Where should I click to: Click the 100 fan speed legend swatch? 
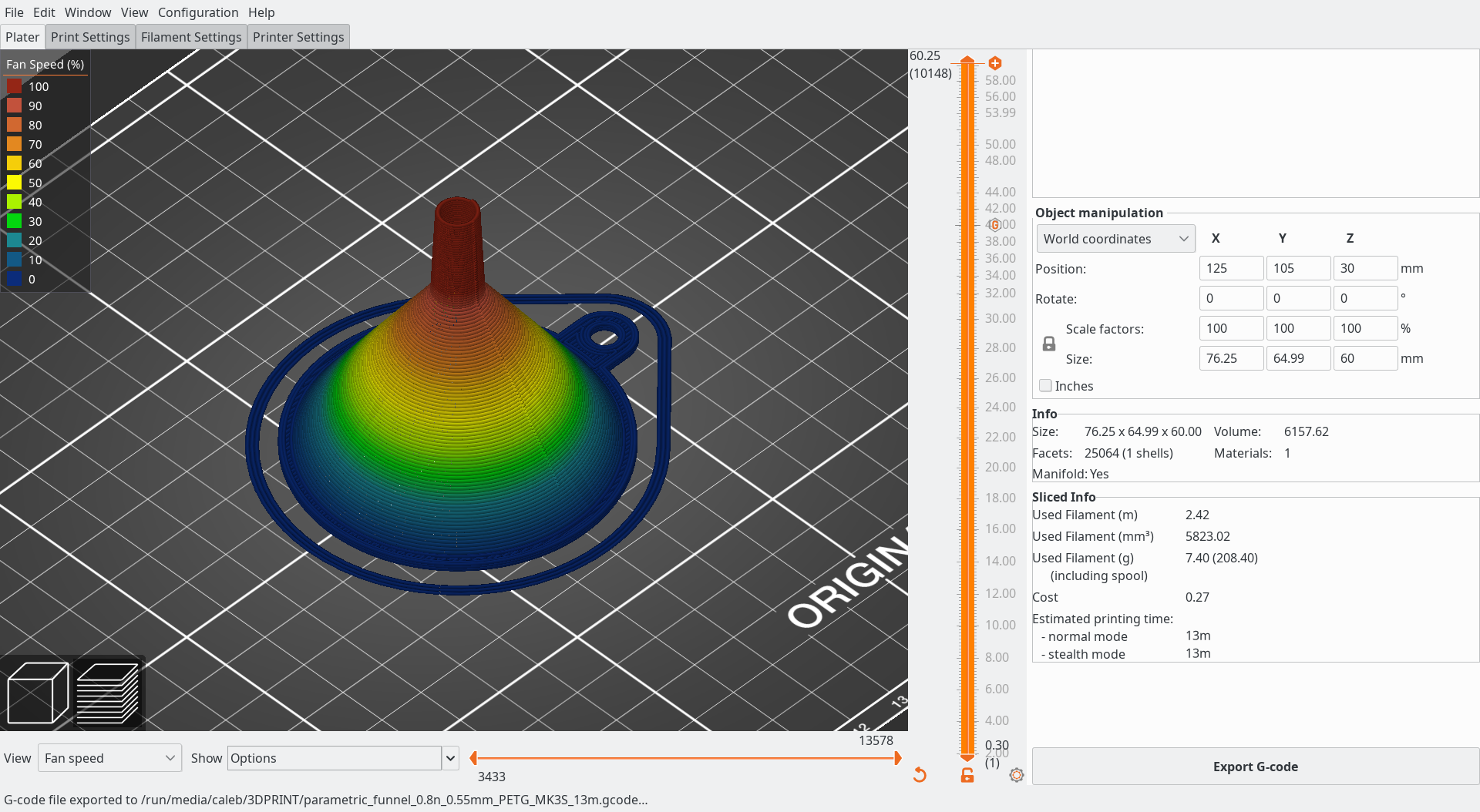coord(14,86)
